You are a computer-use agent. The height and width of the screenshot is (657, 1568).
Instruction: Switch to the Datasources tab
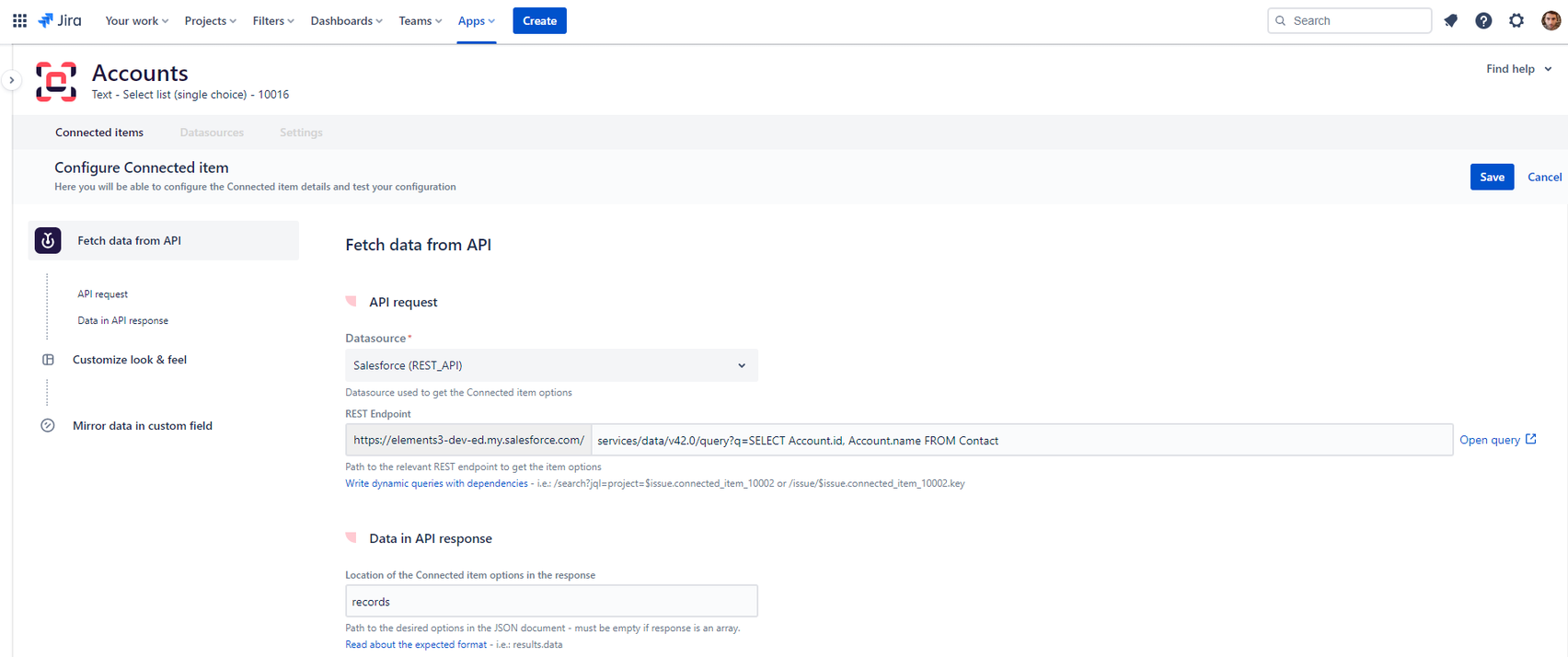[x=212, y=133]
